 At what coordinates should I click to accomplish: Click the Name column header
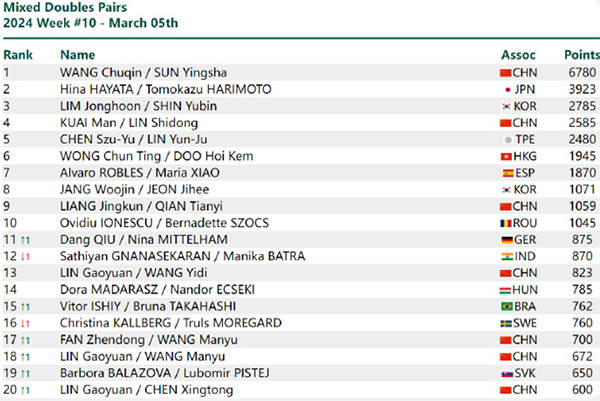[x=77, y=55]
